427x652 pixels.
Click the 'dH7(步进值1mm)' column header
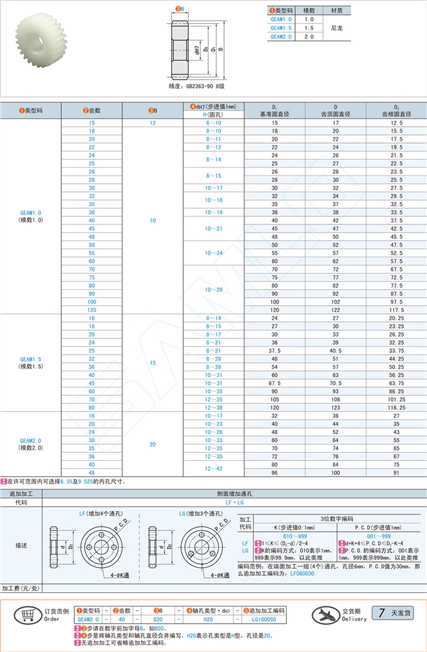213,106
